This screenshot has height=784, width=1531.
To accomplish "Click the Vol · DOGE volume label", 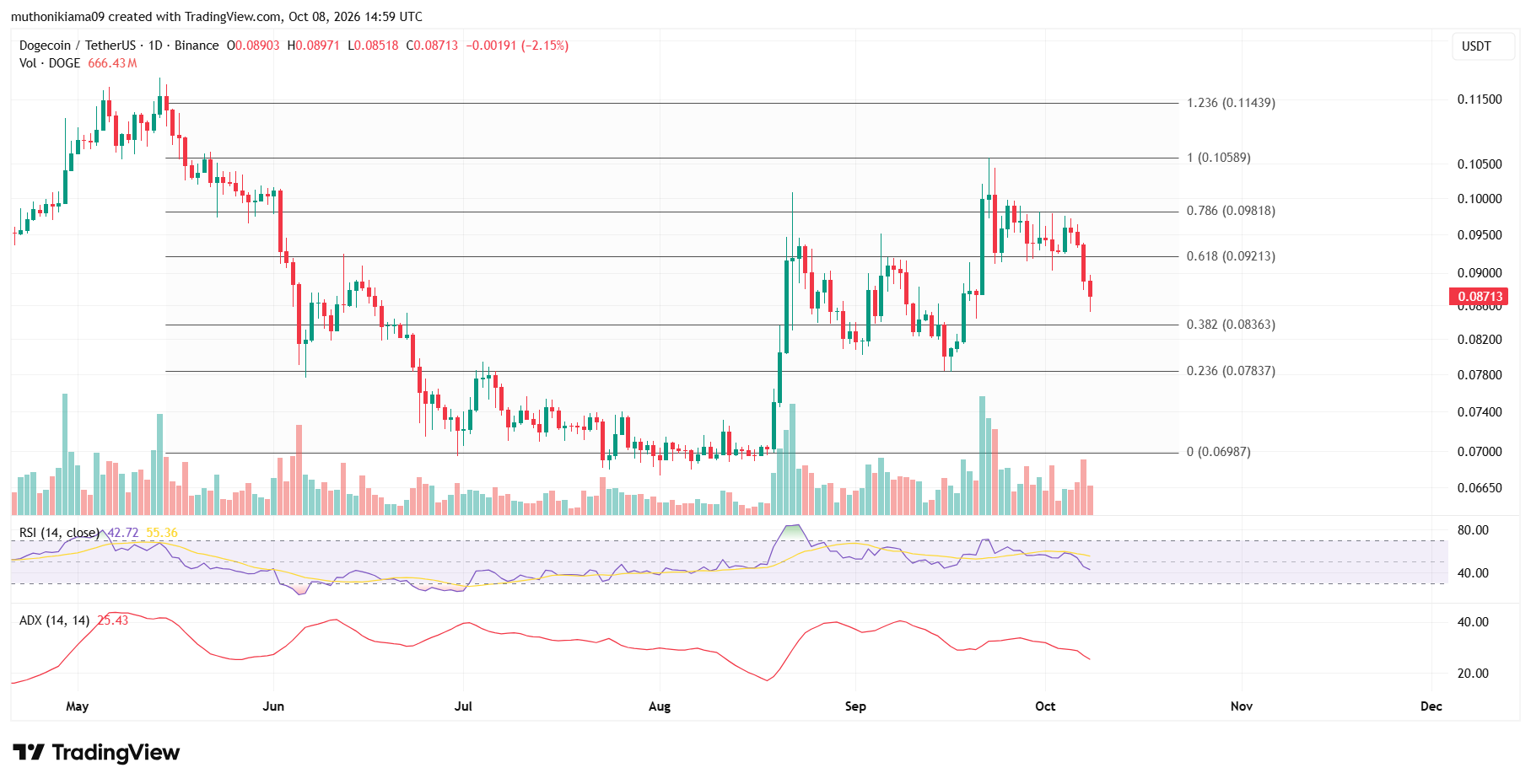I will tap(50, 63).
